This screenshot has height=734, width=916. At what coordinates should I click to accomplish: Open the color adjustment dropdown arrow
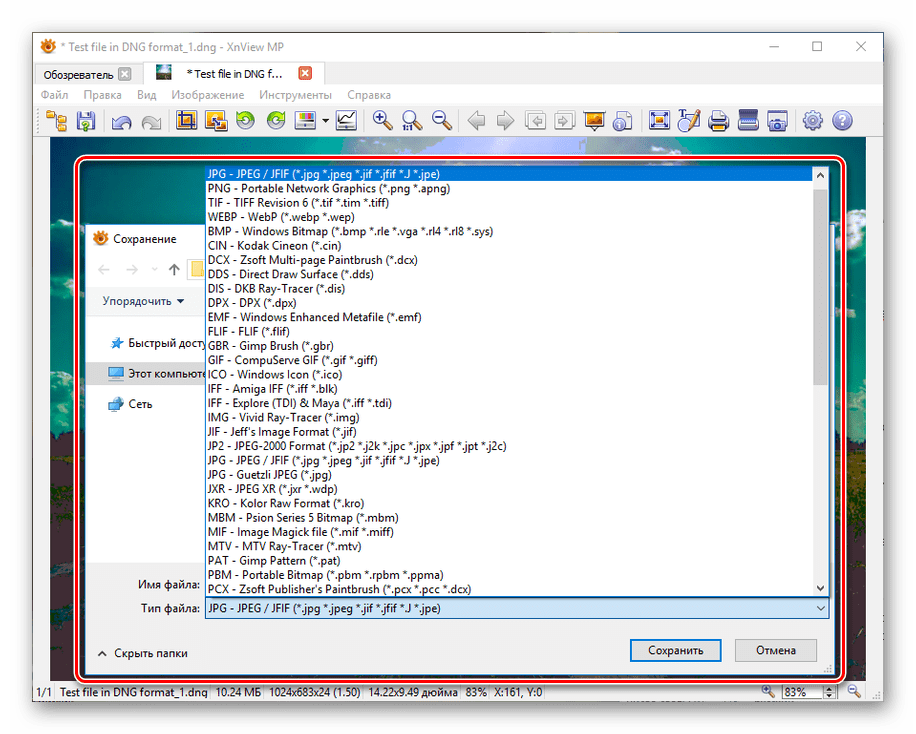pos(325,121)
